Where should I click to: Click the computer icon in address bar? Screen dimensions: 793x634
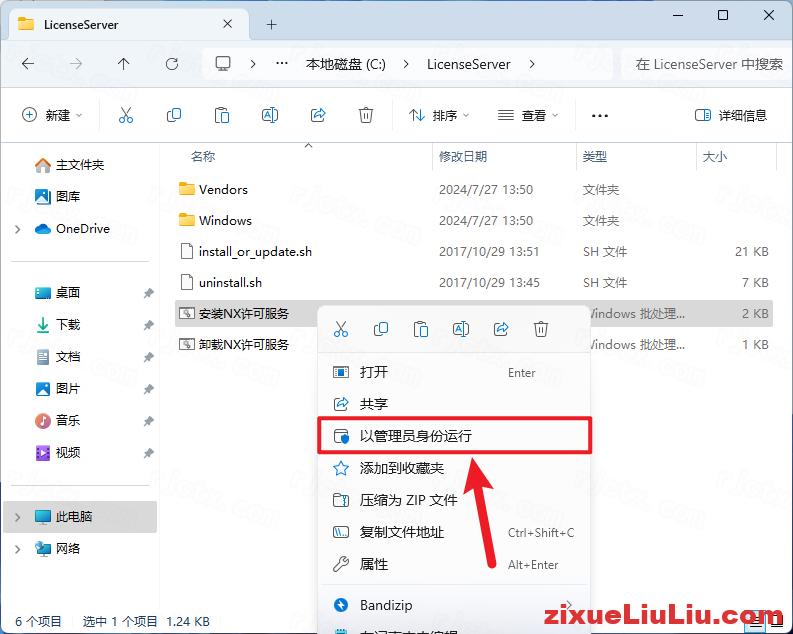(223, 64)
